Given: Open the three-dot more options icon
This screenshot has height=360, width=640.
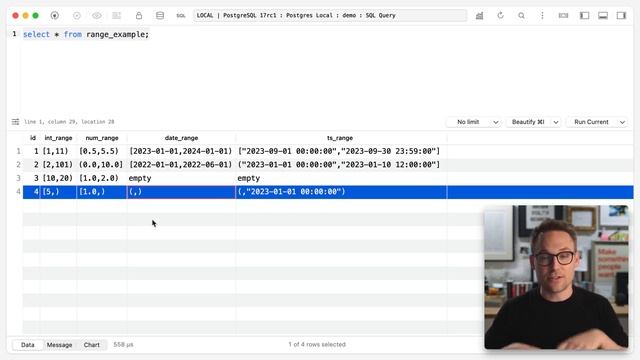Looking at the screenshot, I should 542,16.
